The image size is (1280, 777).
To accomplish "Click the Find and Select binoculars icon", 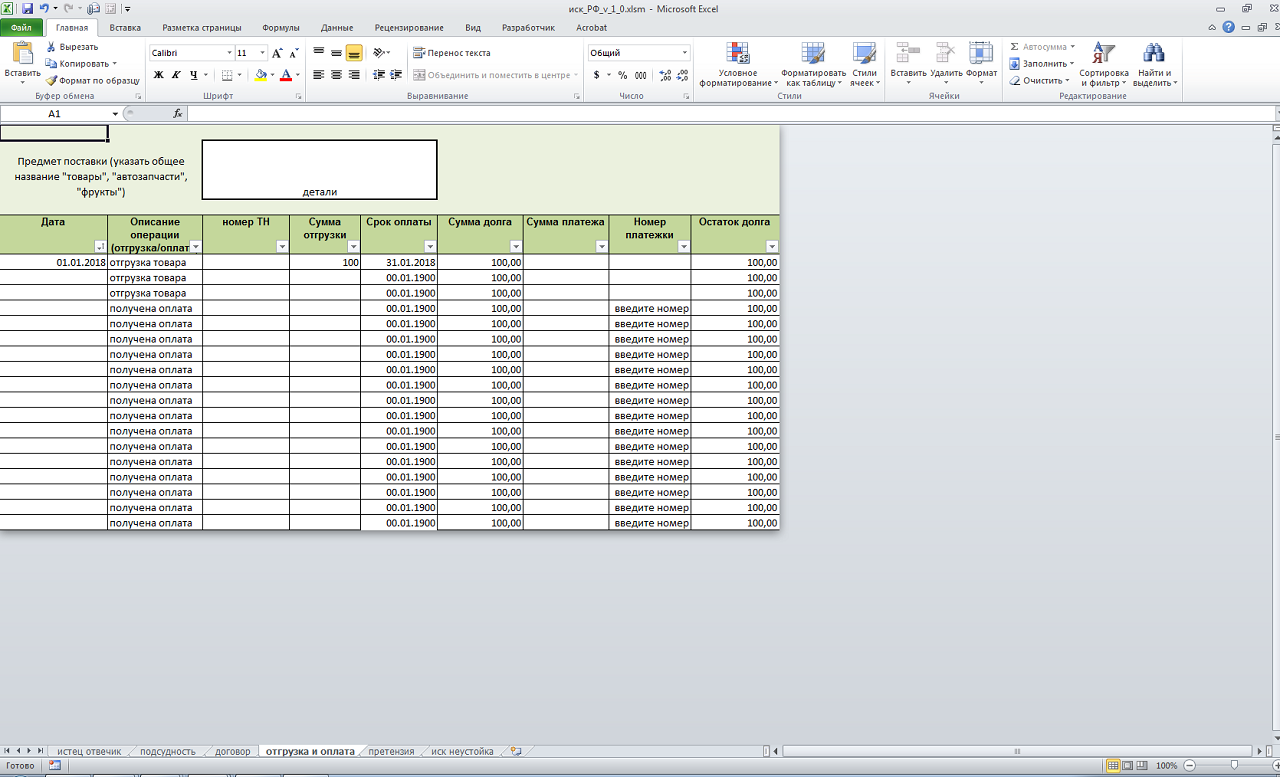I will pyautogui.click(x=1154, y=55).
